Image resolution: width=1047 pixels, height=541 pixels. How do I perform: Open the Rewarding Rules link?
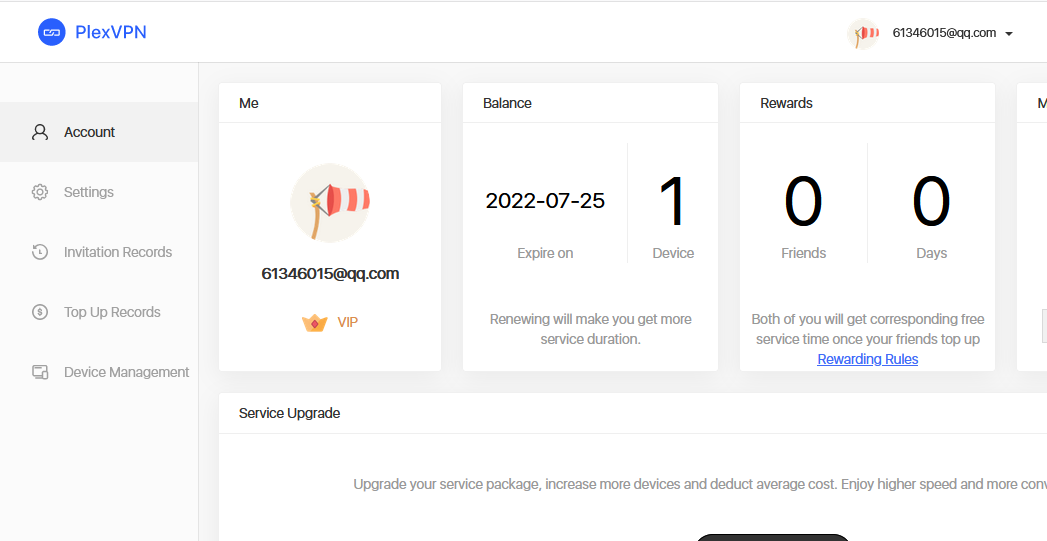[x=867, y=359]
